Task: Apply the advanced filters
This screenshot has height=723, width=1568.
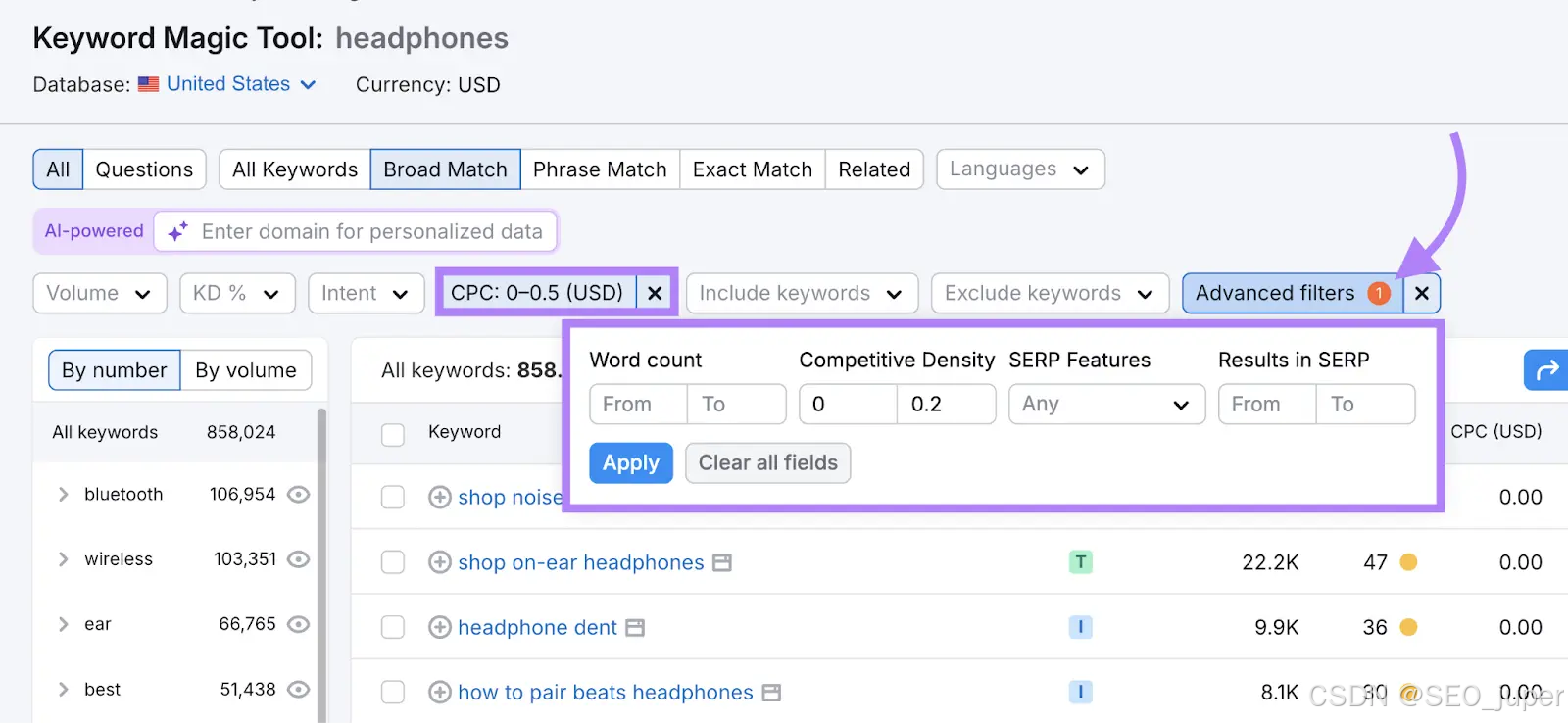Action: pos(631,462)
